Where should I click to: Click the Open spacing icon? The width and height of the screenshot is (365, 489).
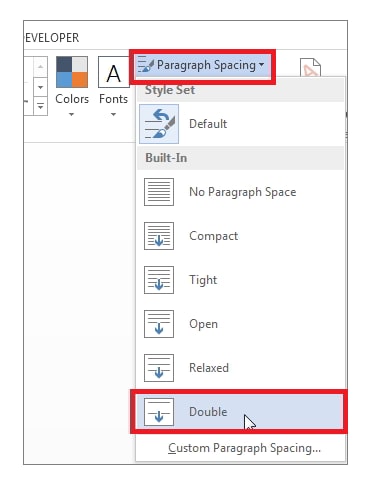pos(159,324)
